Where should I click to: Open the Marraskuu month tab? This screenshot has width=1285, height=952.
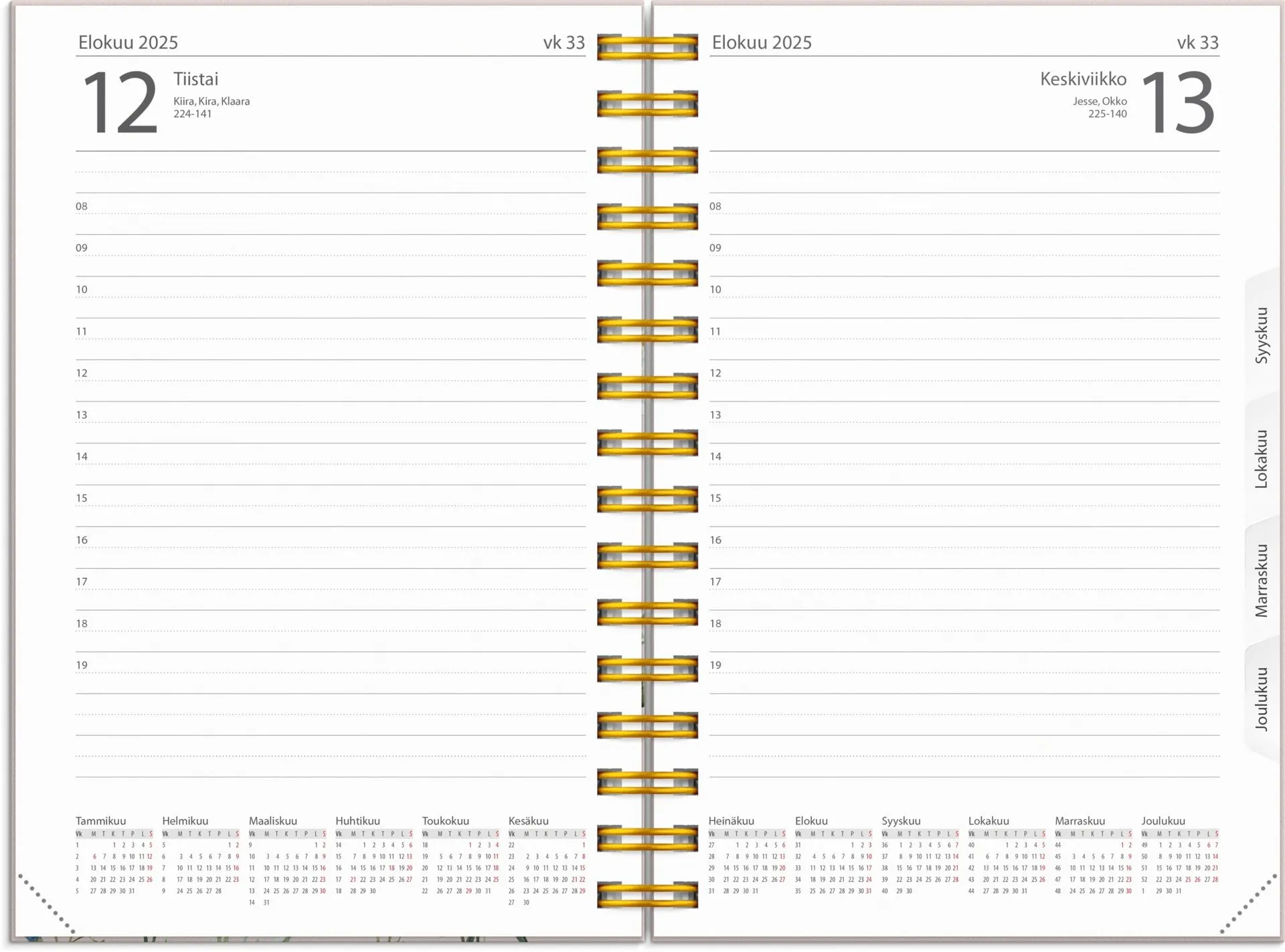coord(1262,581)
